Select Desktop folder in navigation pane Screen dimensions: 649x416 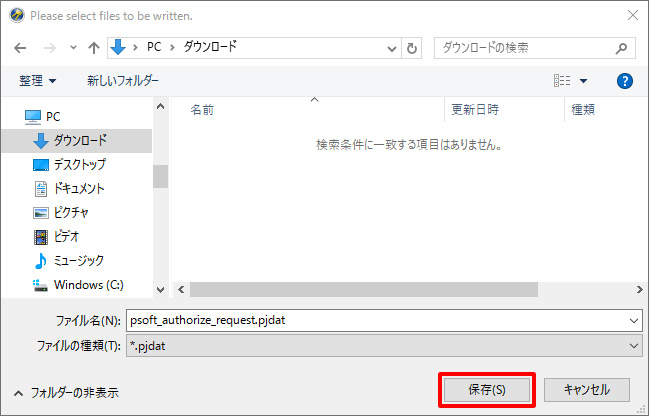tap(79, 164)
